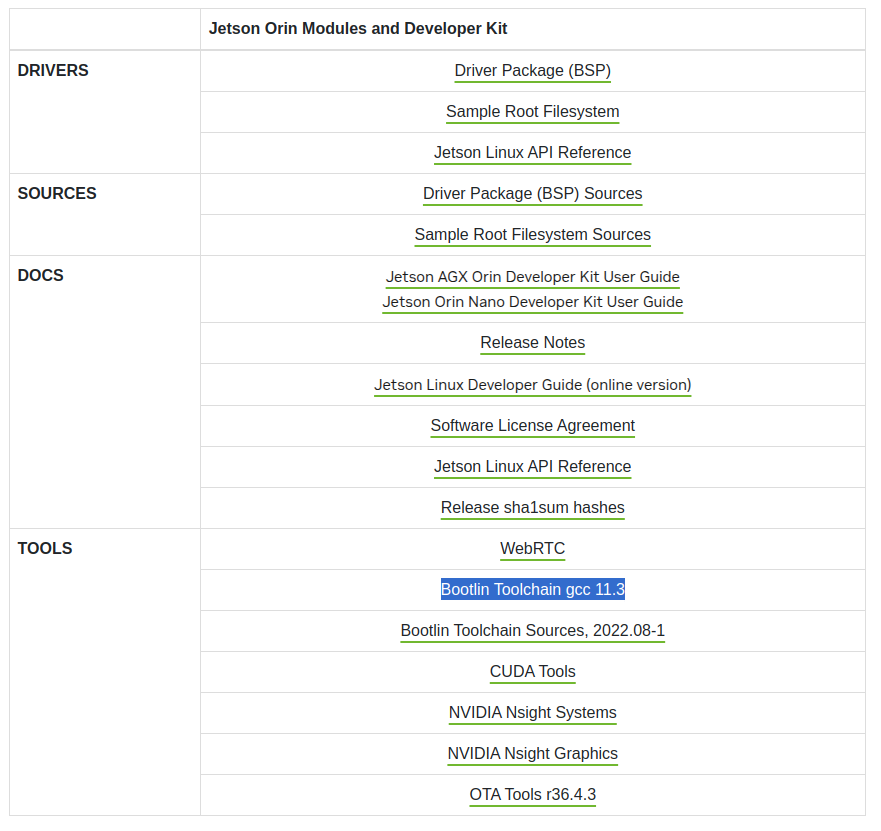Click the Sample Root Filesystem link under DRIVERS
This screenshot has width=881, height=831.
click(532, 112)
